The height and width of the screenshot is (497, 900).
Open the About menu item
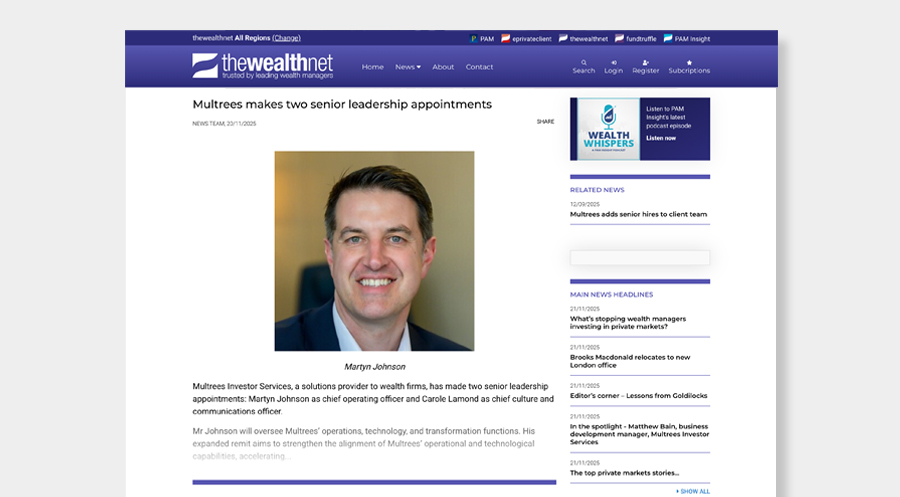tap(443, 67)
